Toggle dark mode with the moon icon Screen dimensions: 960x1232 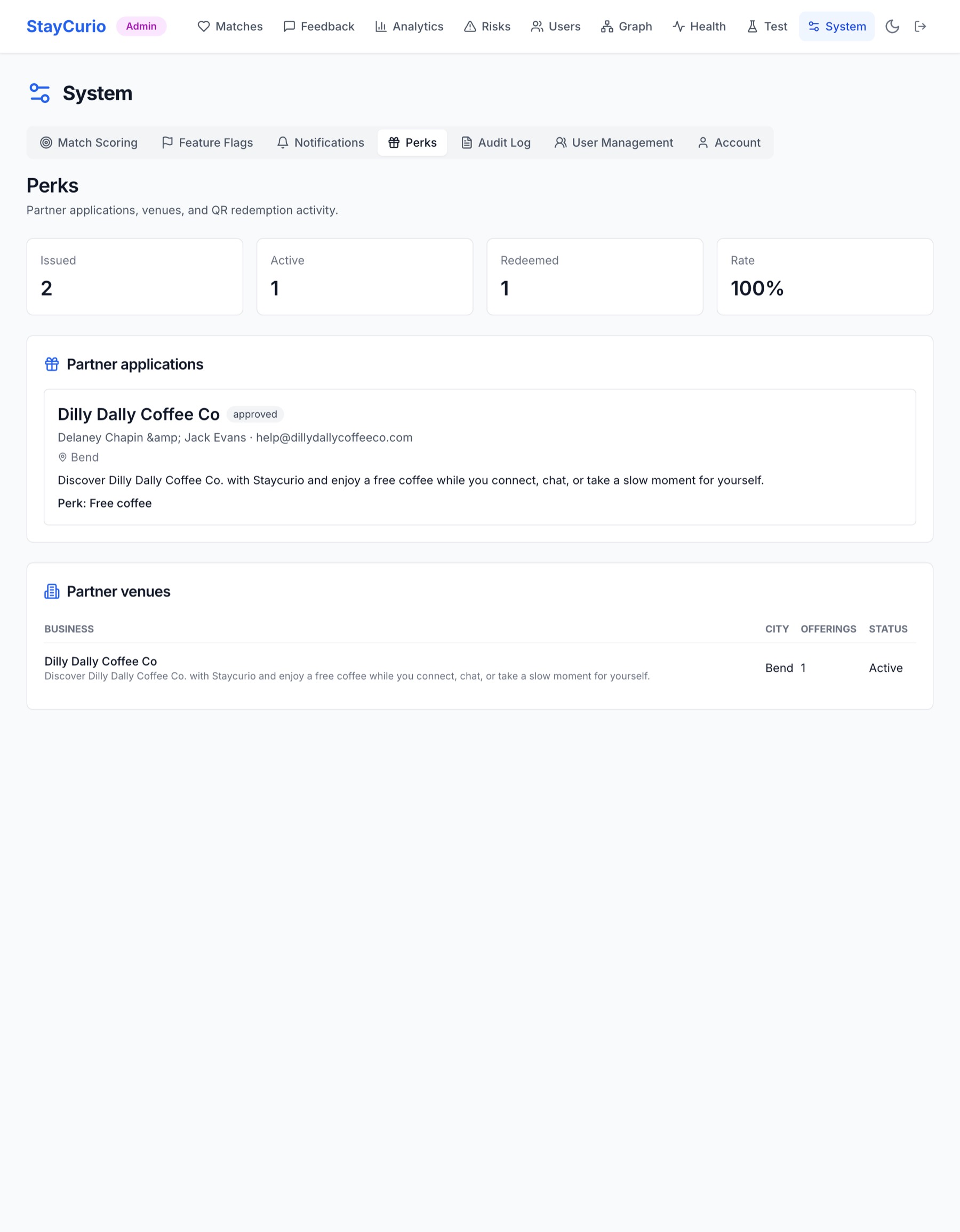[892, 27]
